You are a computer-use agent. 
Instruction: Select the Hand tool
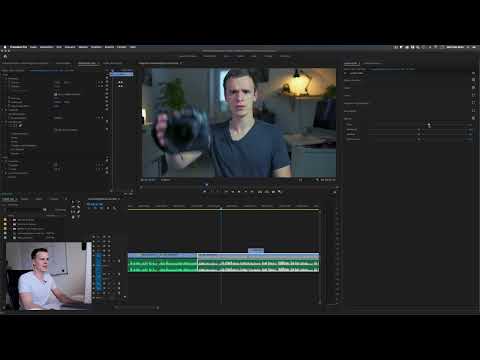[73, 217]
